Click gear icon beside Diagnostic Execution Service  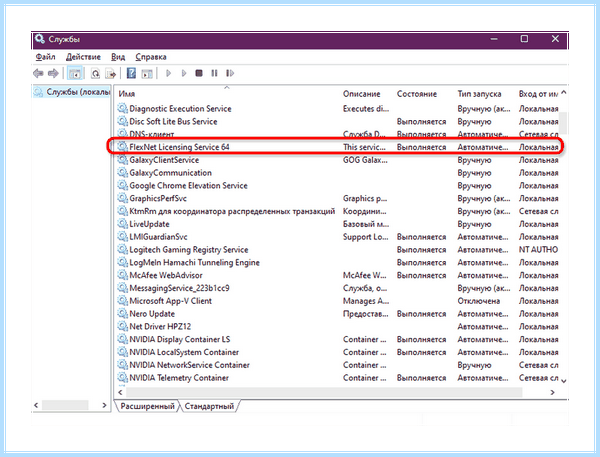coord(122,109)
